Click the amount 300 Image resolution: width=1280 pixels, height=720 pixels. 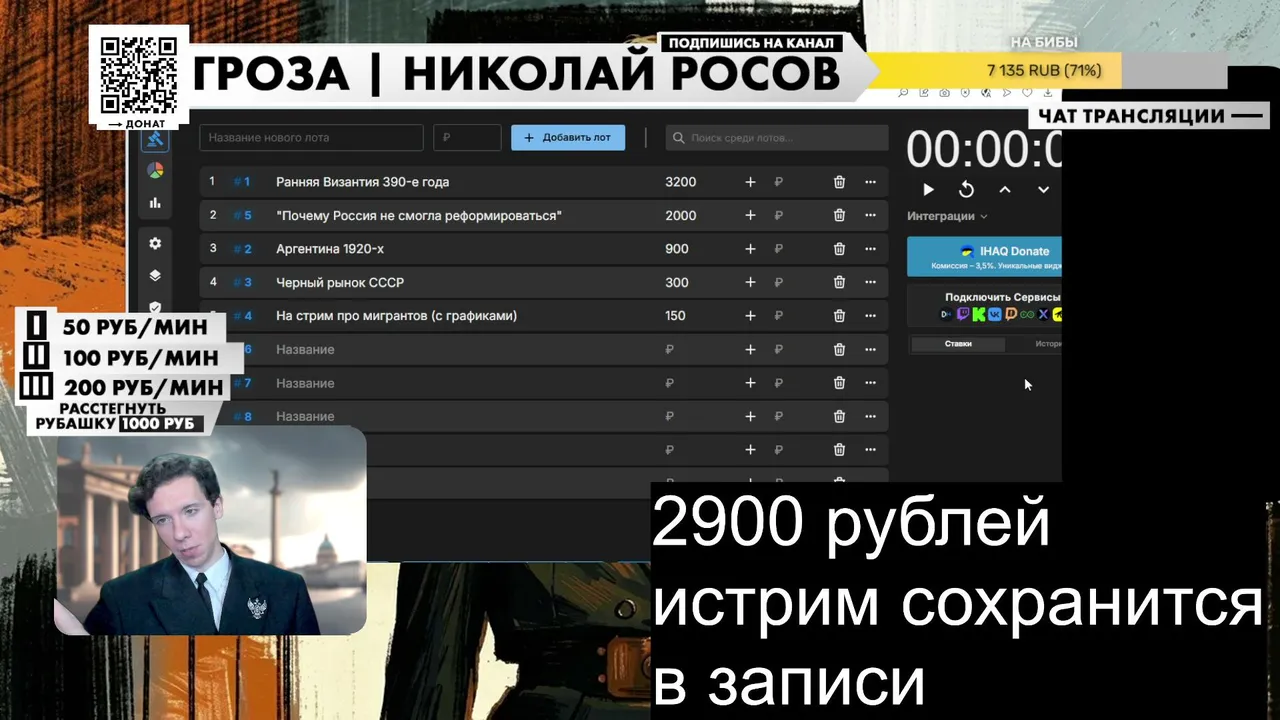pos(677,282)
